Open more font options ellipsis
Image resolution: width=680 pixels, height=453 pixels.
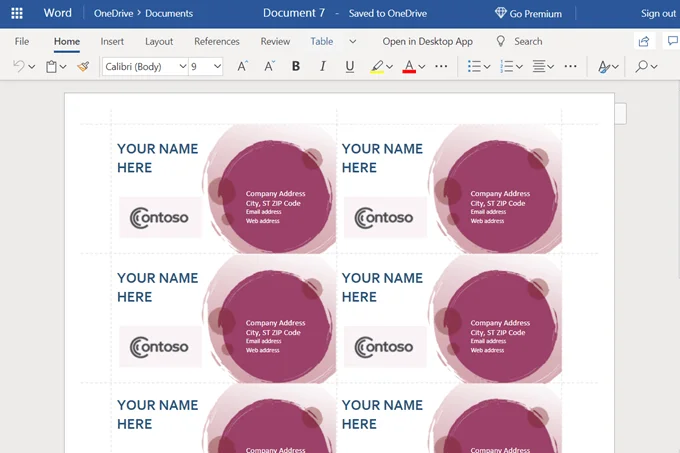pyautogui.click(x=441, y=66)
